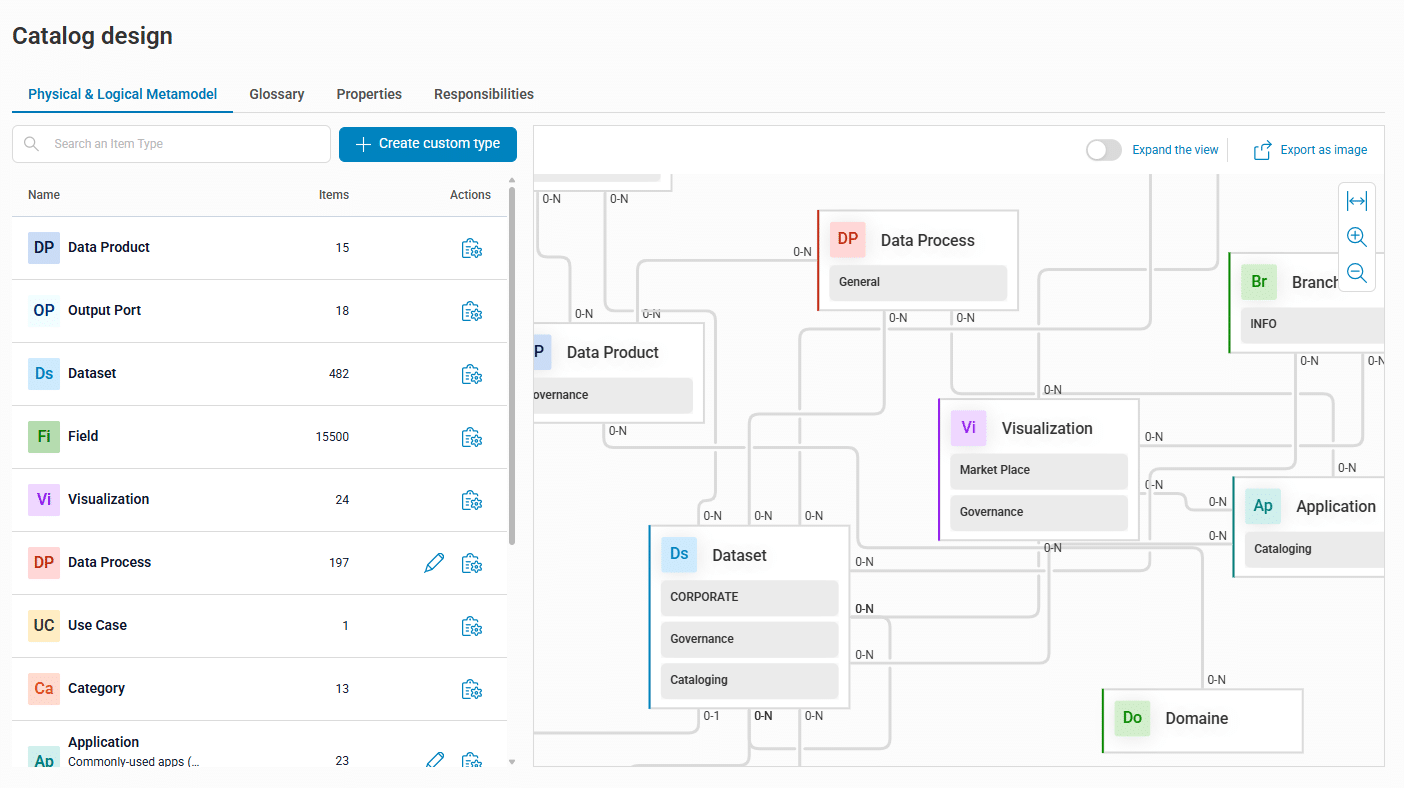
Task: Go to the Responsibilities tab
Action: pos(484,94)
